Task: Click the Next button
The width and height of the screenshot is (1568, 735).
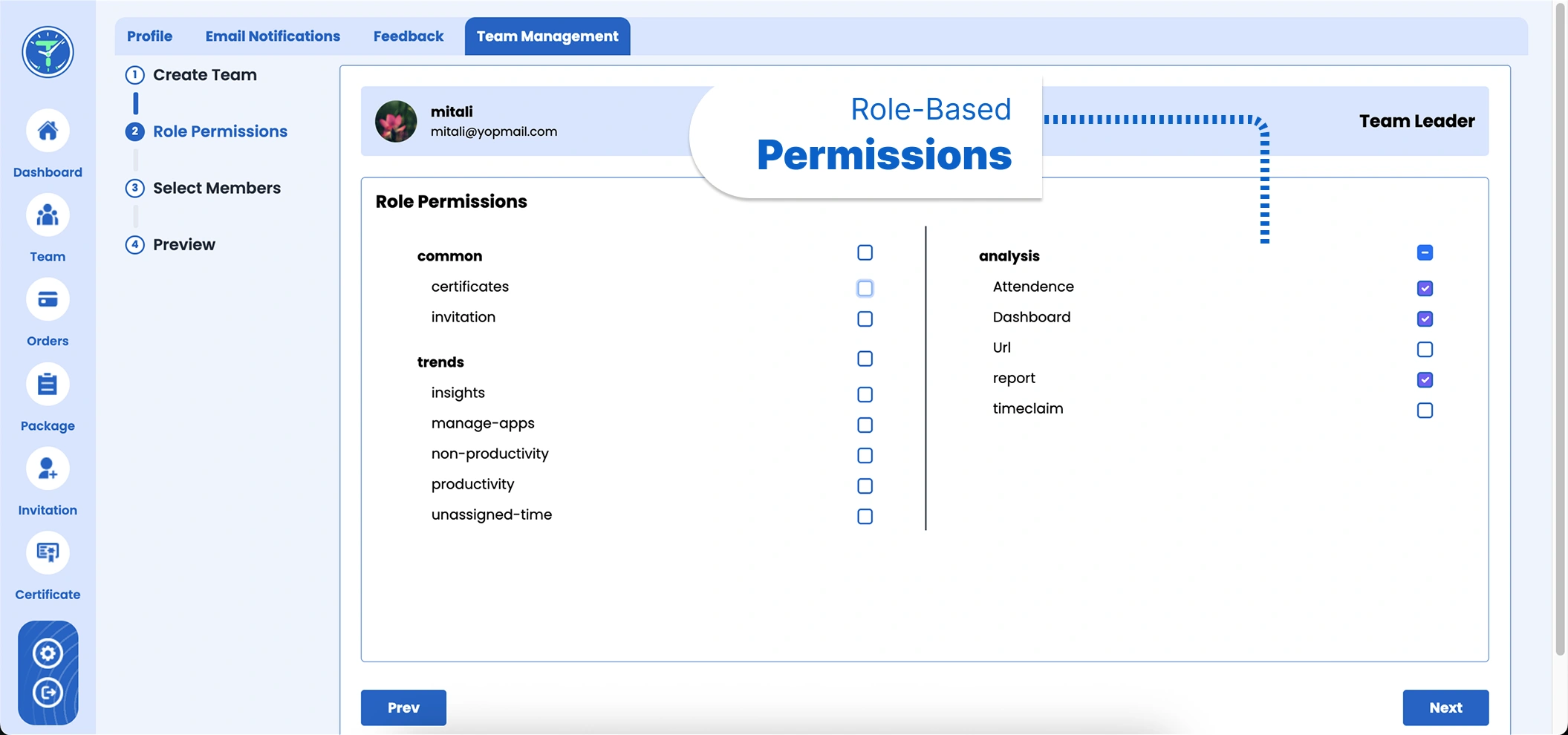Action: pyautogui.click(x=1445, y=708)
